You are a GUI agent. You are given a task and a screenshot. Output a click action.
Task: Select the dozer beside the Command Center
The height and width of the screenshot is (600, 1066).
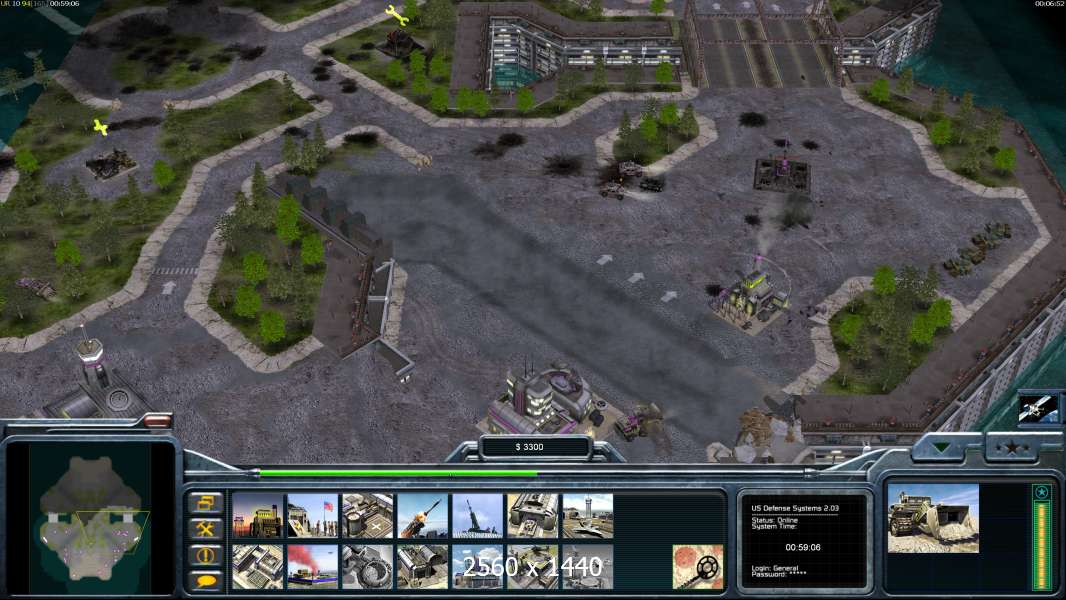click(637, 421)
